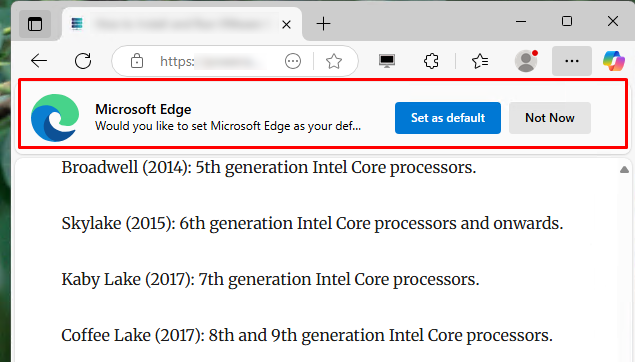
Task: Click the 'Broadwell (2014)' text line
Action: coord(268,167)
